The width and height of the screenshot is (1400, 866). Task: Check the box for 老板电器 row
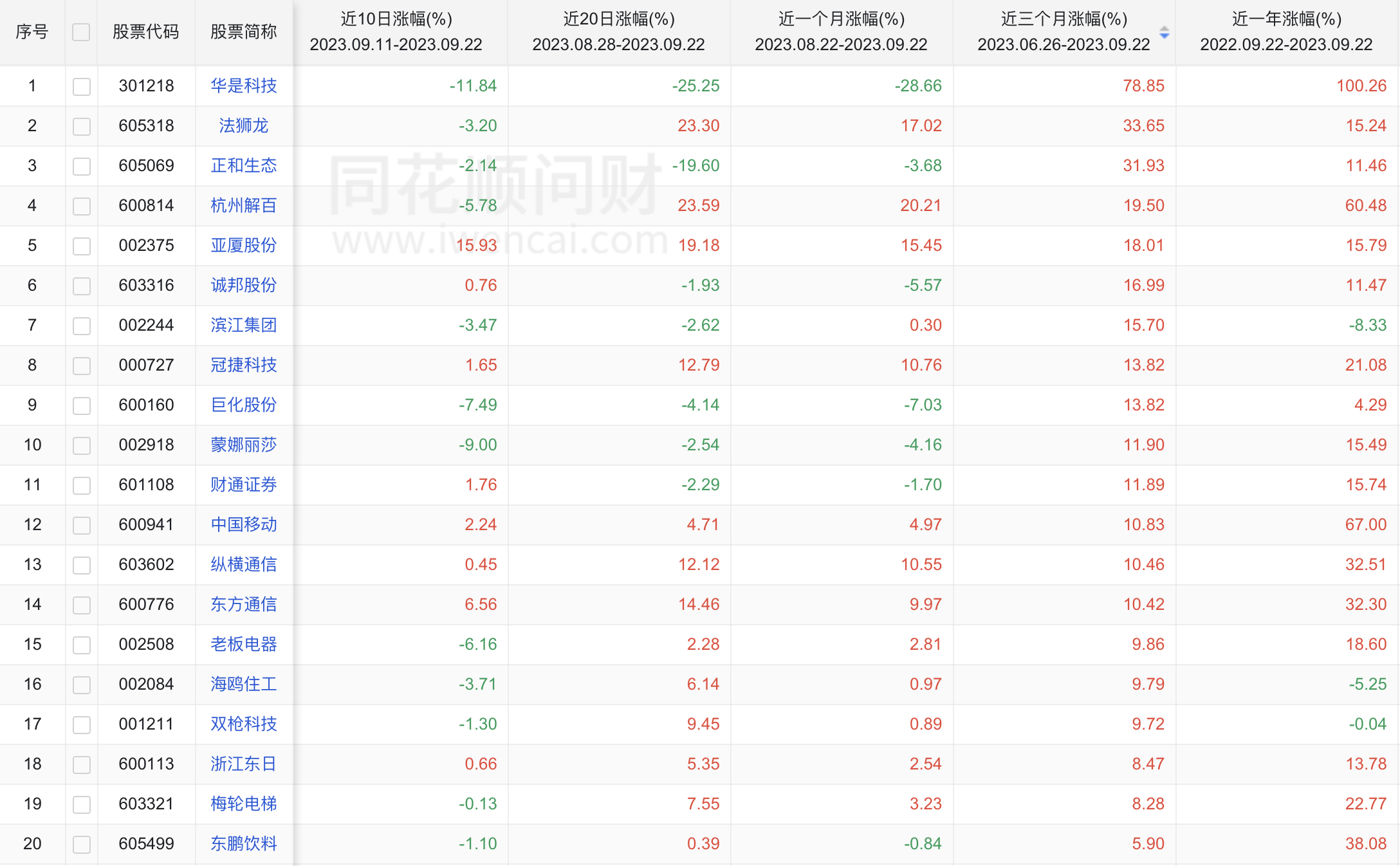[82, 645]
